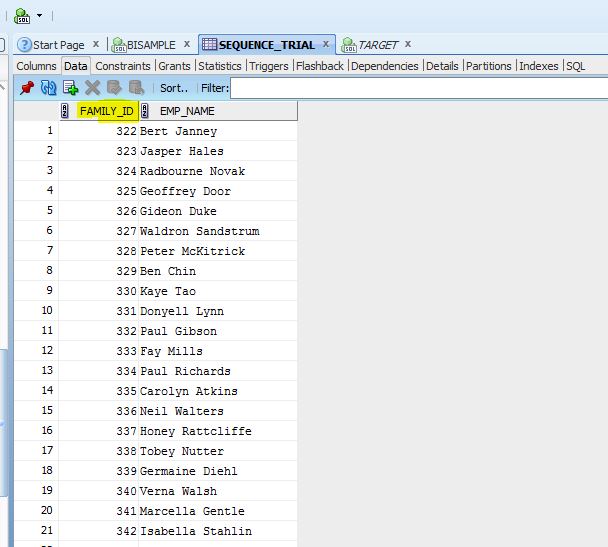Click the Start Page question mark icon
This screenshot has height=547, width=608.
click(24, 45)
